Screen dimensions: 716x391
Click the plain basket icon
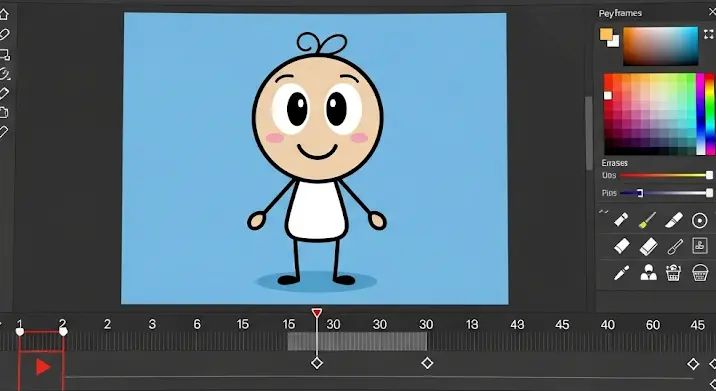[700, 273]
